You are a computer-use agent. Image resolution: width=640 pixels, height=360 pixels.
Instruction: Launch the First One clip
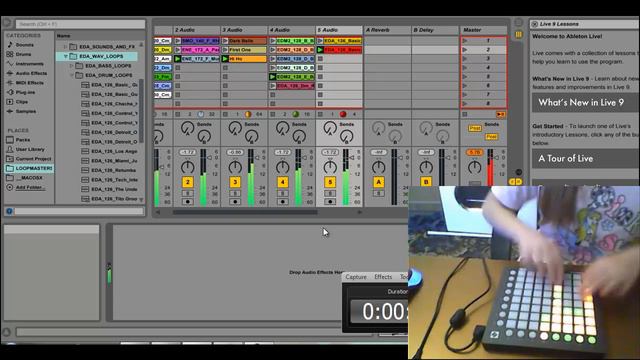[225, 50]
